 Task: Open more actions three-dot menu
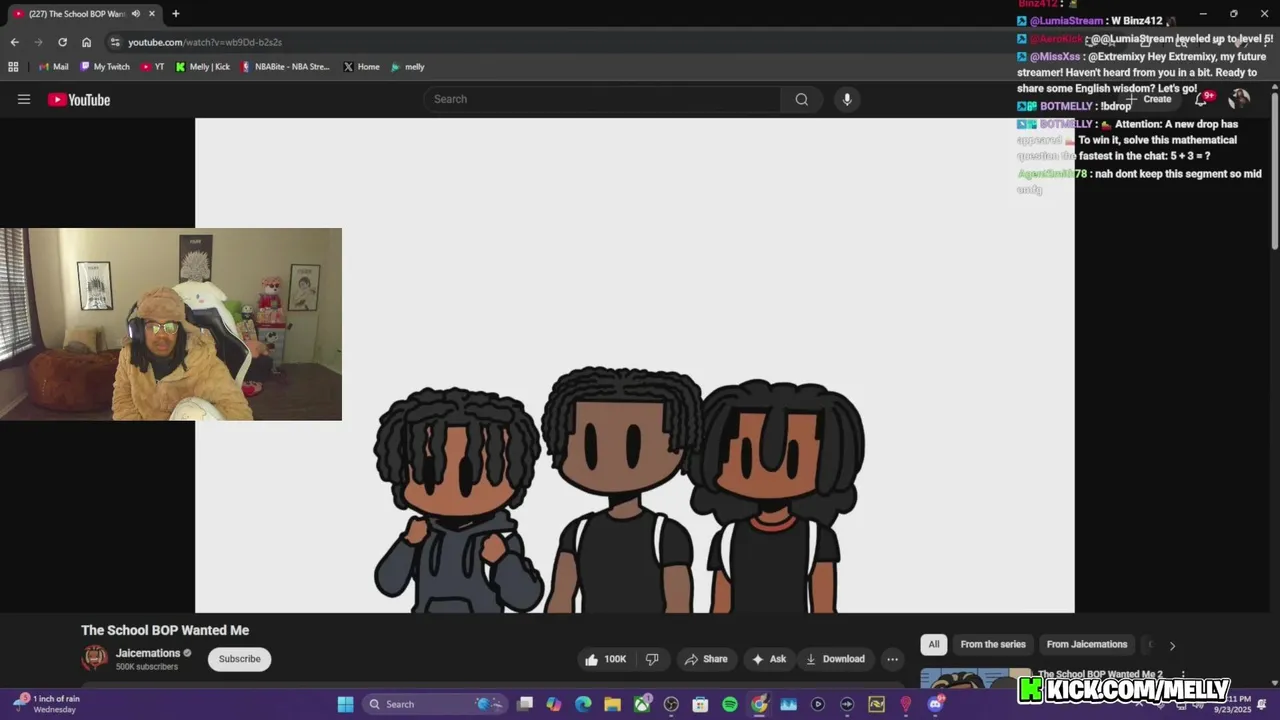892,659
